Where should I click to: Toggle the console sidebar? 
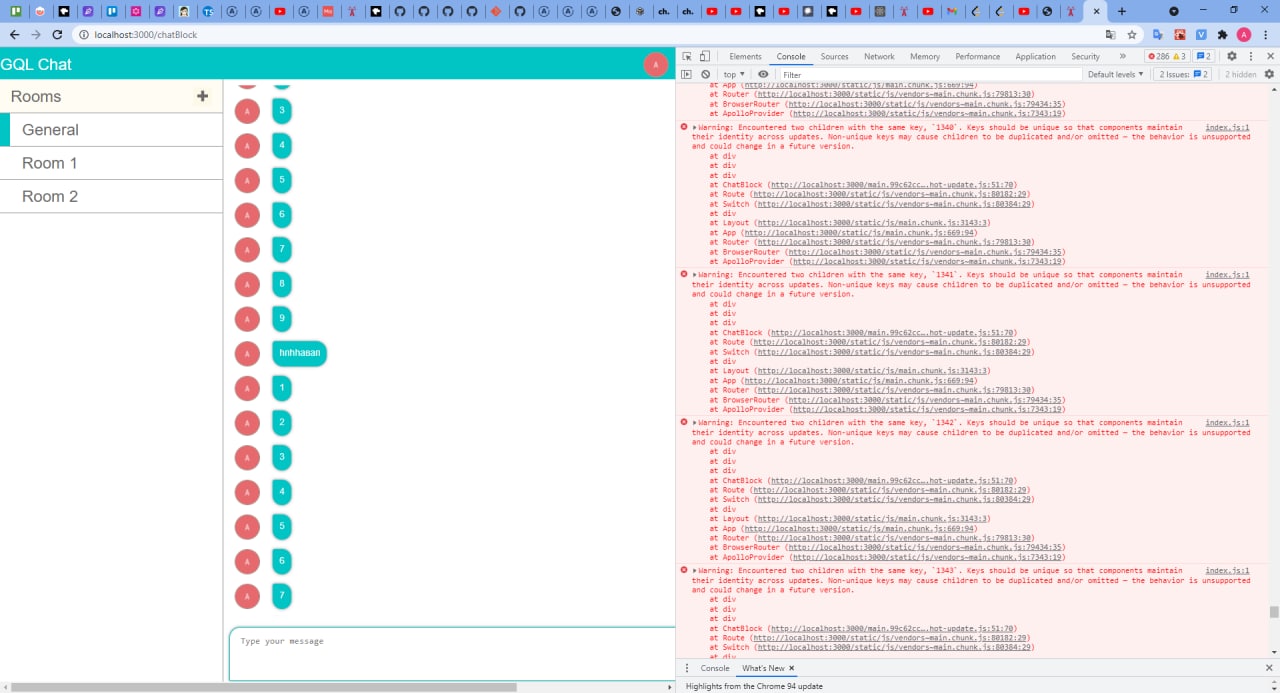[687, 74]
